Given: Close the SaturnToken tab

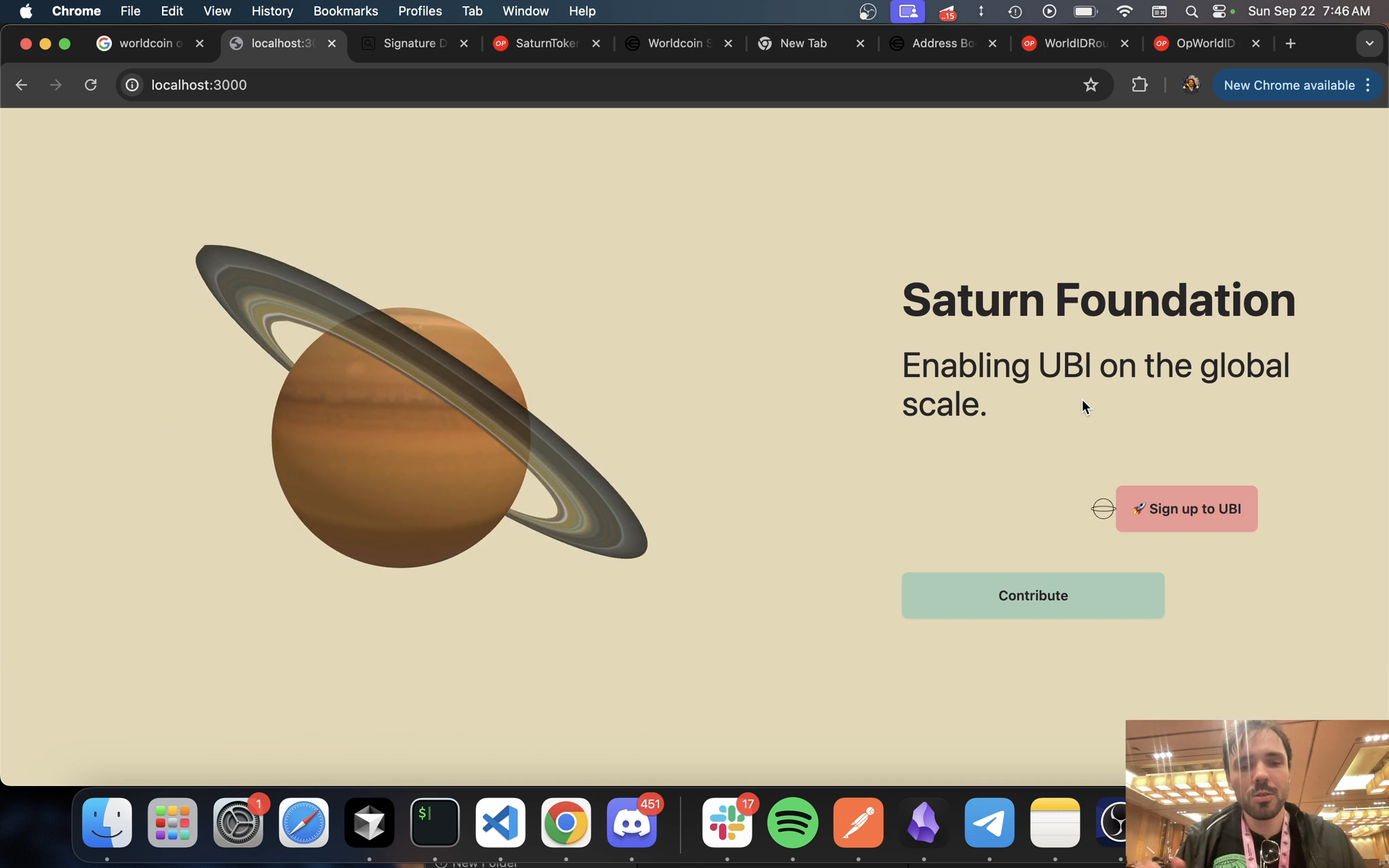Looking at the screenshot, I should pos(595,43).
